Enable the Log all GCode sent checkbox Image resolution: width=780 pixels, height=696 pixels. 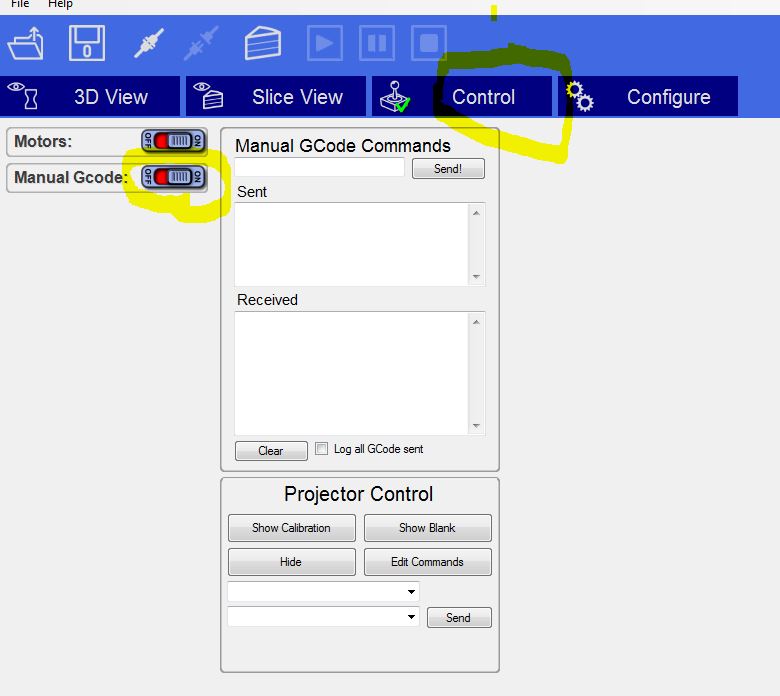point(321,449)
